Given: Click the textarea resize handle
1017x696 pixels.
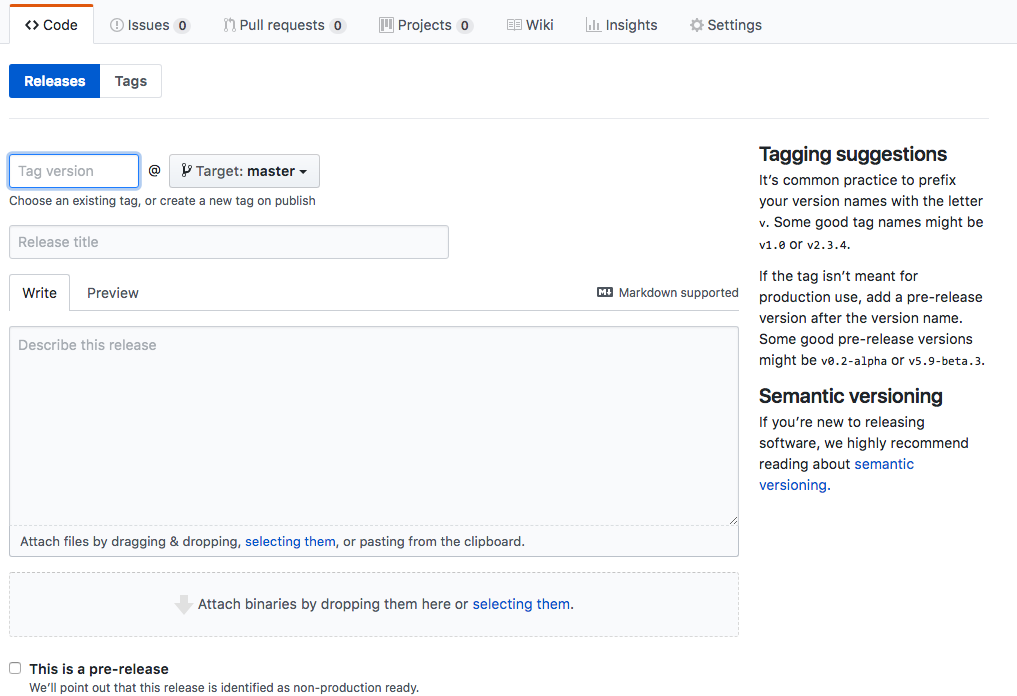Looking at the screenshot, I should click(733, 520).
